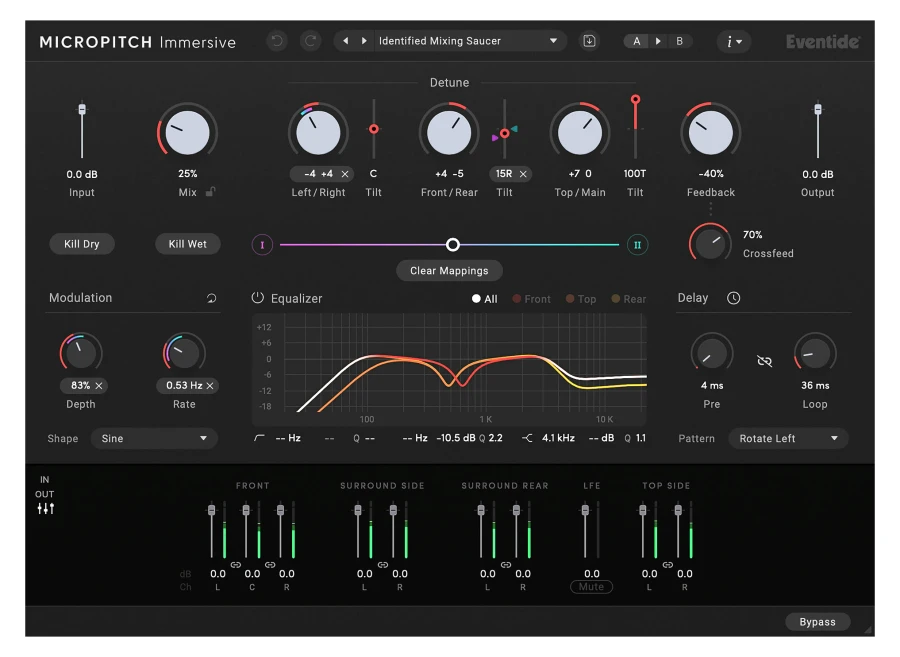
Task: Click the LFE channel fader
Action: pyautogui.click(x=585, y=510)
